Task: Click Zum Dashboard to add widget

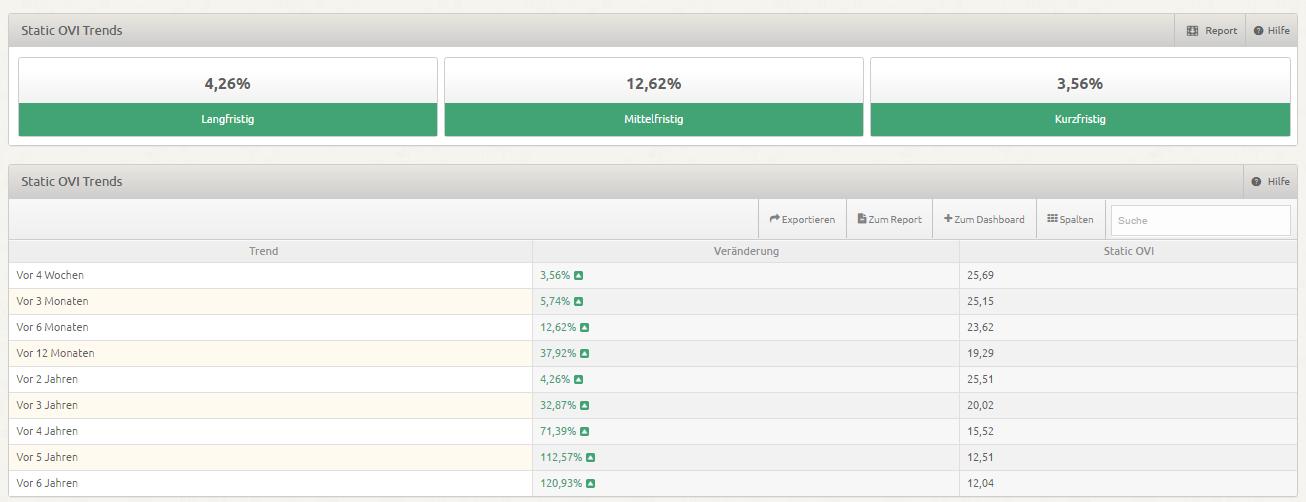Action: [984, 219]
